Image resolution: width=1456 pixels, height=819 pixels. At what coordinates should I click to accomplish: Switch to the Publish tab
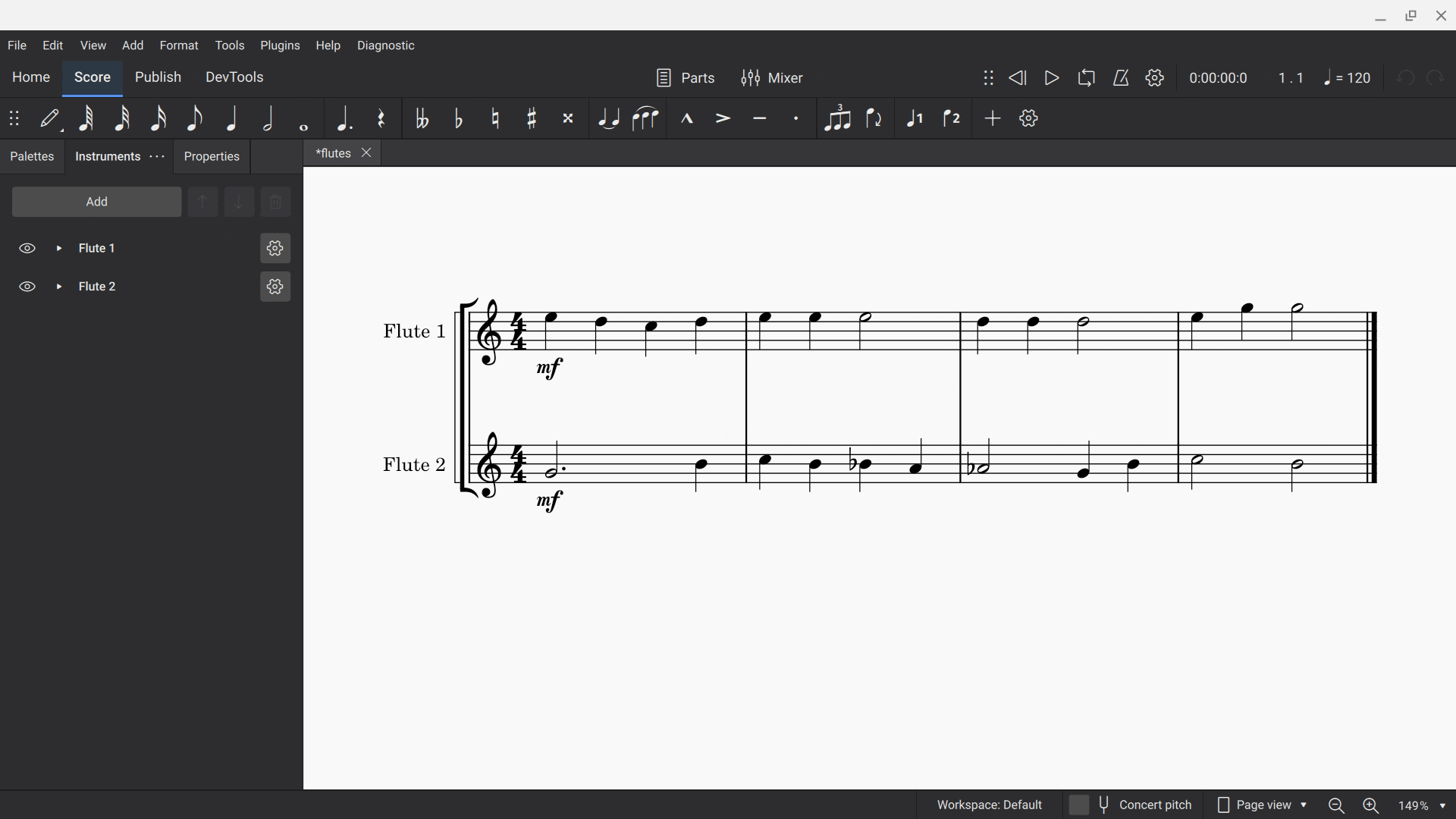click(x=158, y=77)
